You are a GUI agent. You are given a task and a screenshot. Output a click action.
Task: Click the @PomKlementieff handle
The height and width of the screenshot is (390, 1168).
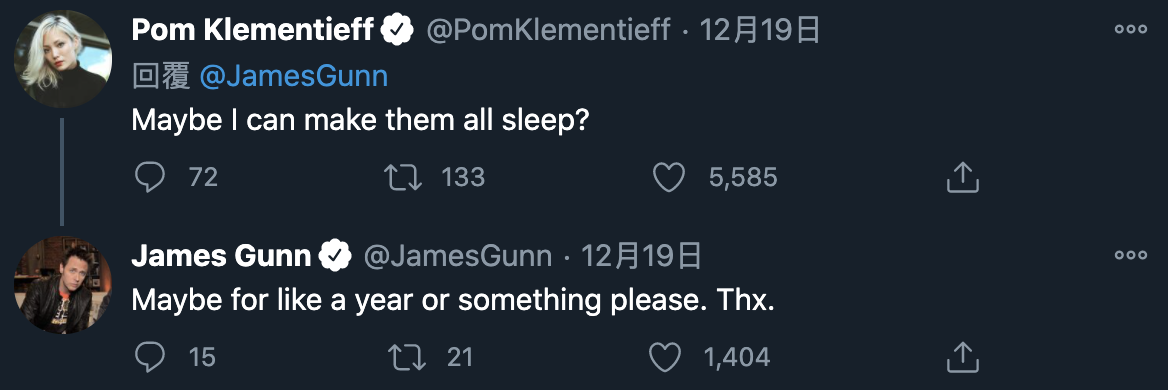click(x=548, y=31)
